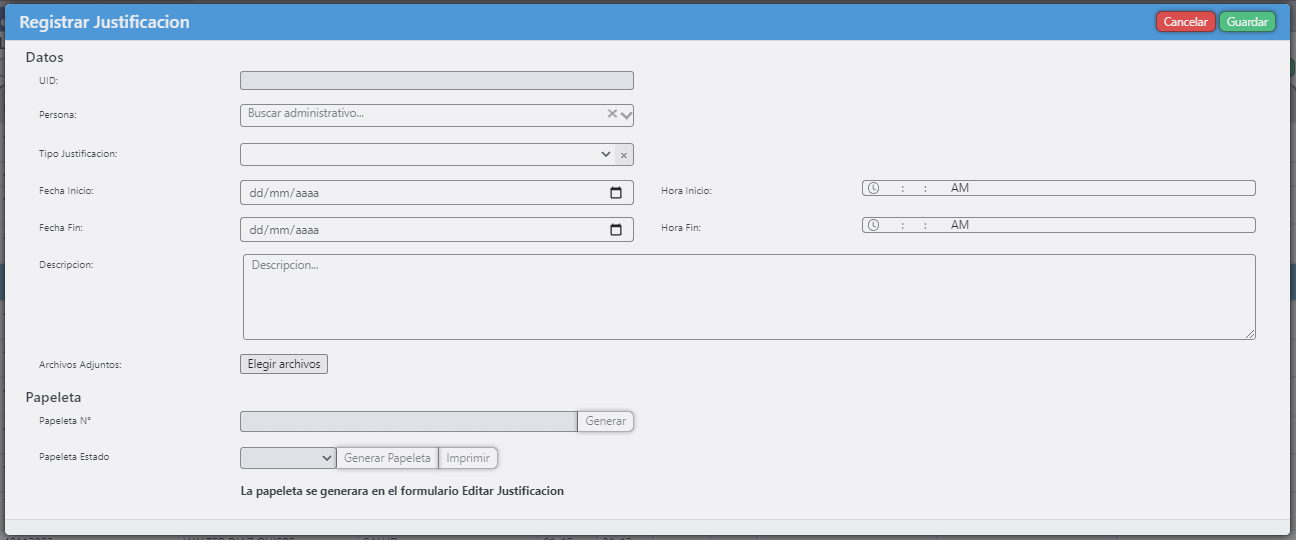Click the Generar button beside Papeleta N°
This screenshot has height=540, width=1296.
[x=605, y=421]
